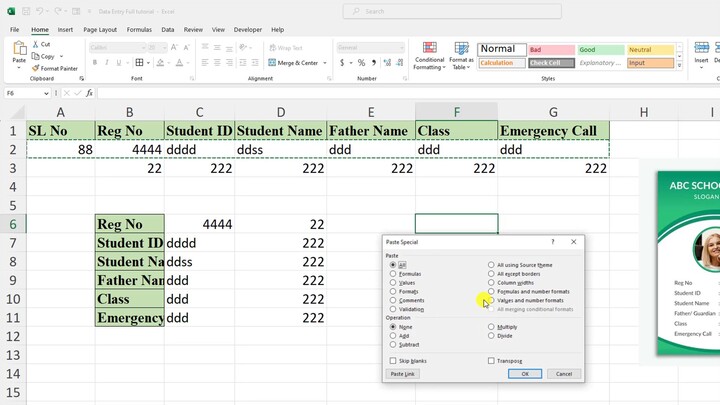Screen dimensions: 720x405
Task: Select the Formats paste radio option
Action: 393,291
